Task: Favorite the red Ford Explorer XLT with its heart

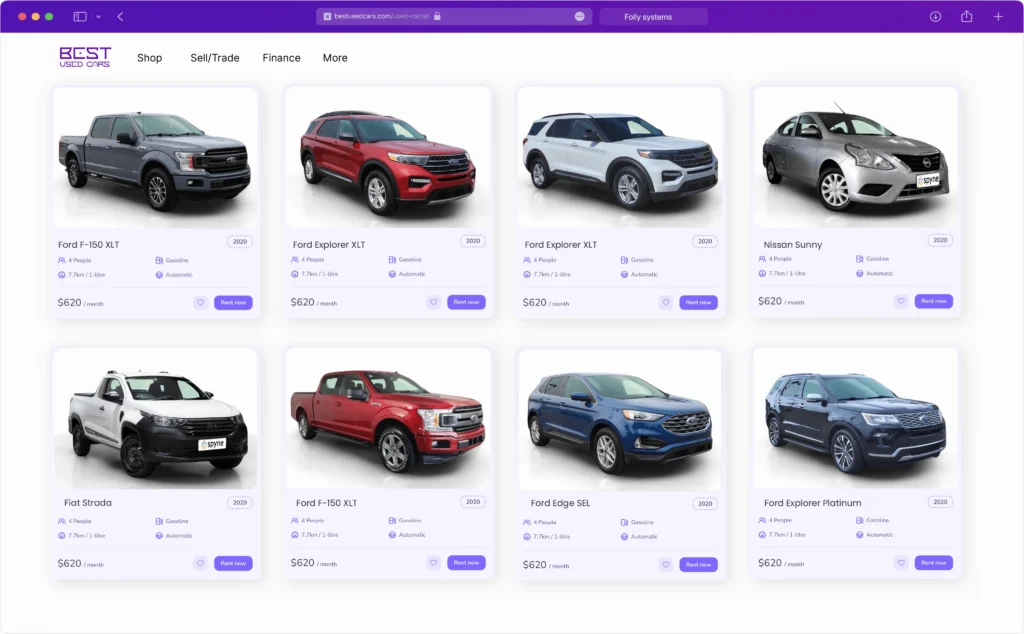Action: pos(433,302)
